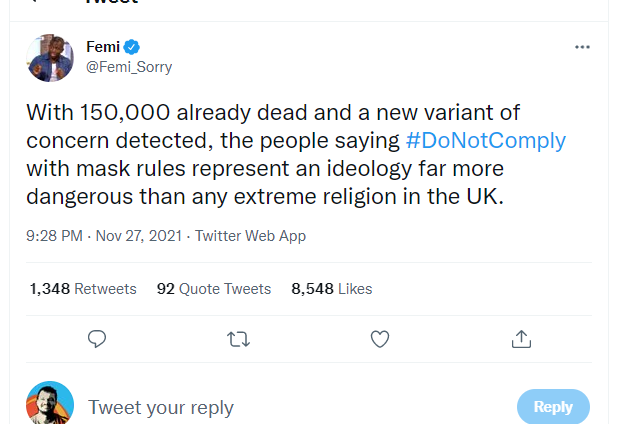Open the #DoNotComply hashtag link

486,140
